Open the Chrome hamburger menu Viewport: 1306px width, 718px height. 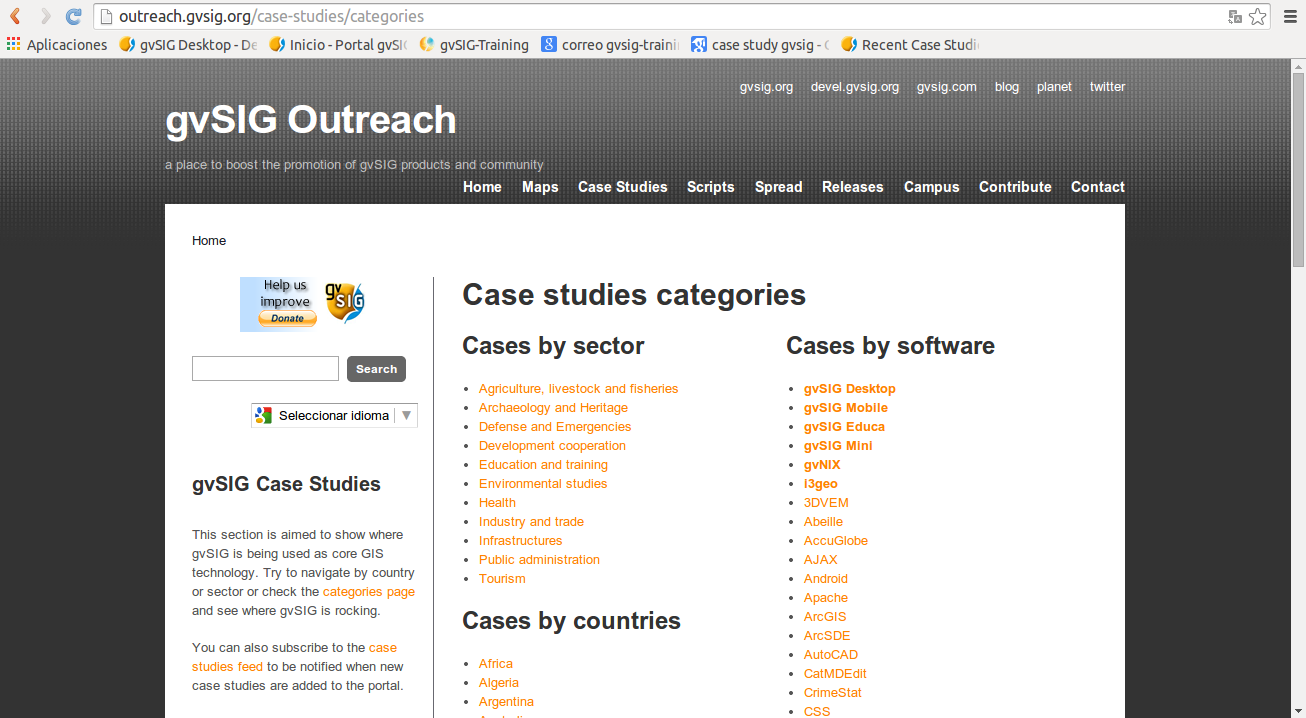click(x=1290, y=16)
